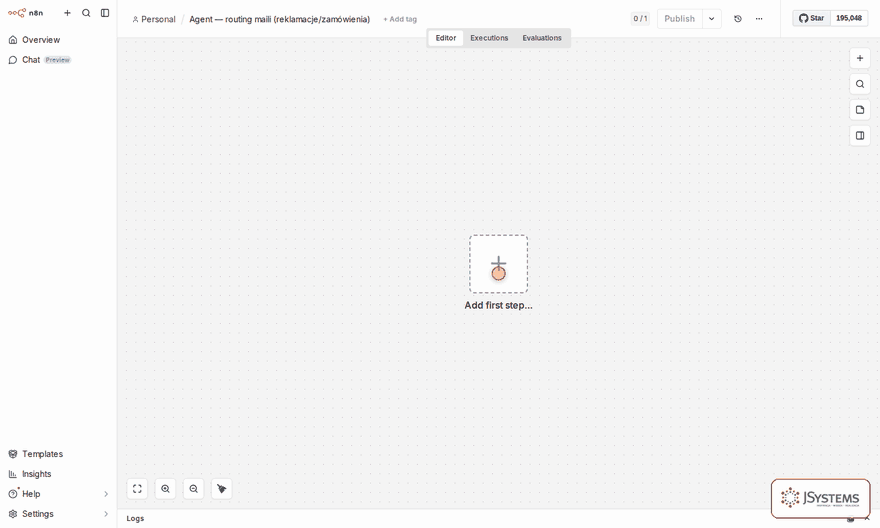Click the tidy up workflow icon
This screenshot has height=528, width=880.
click(222, 489)
